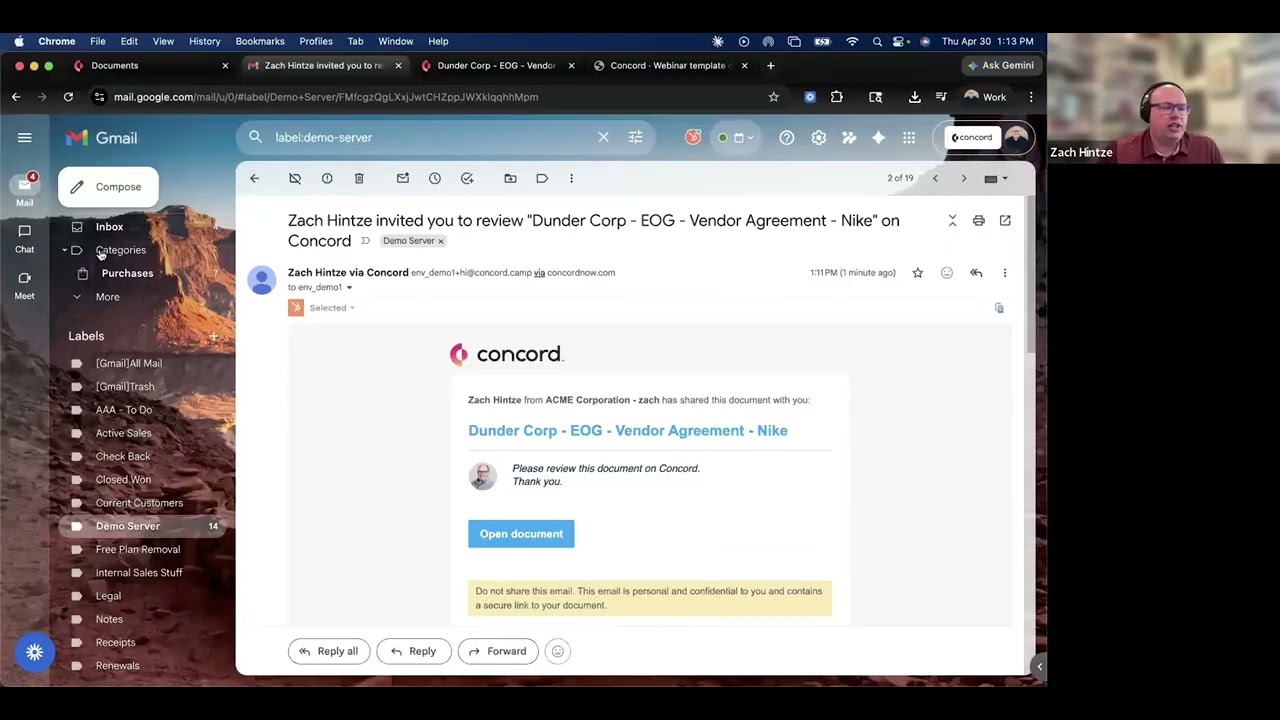Open Gemini sparkle icon in Gmail
This screenshot has height=720, width=1280.
pyautogui.click(x=878, y=137)
